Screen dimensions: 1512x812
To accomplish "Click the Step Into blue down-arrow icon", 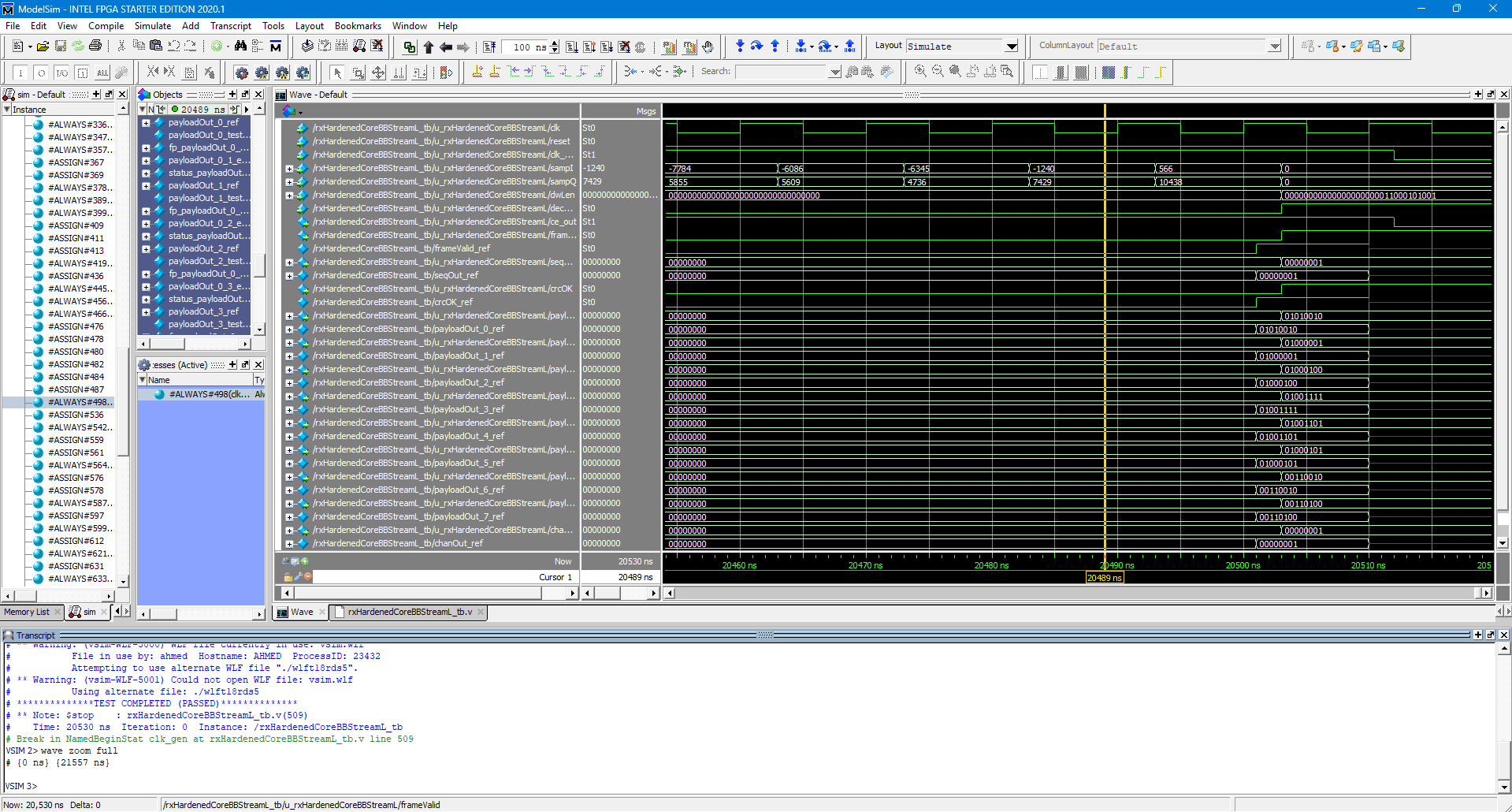I will click(x=740, y=47).
